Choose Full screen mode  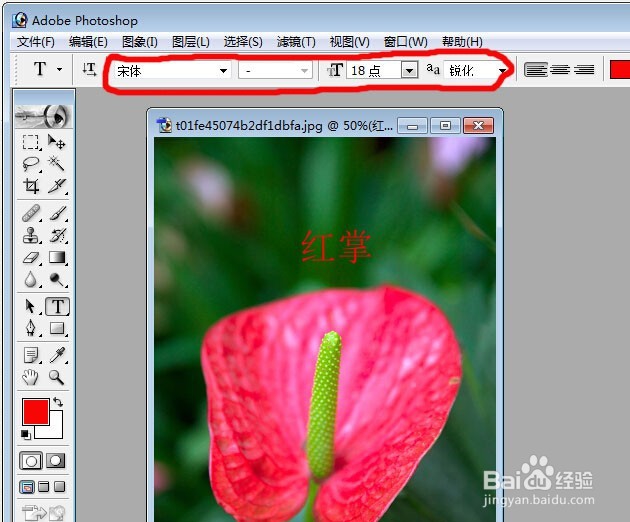coord(59,487)
